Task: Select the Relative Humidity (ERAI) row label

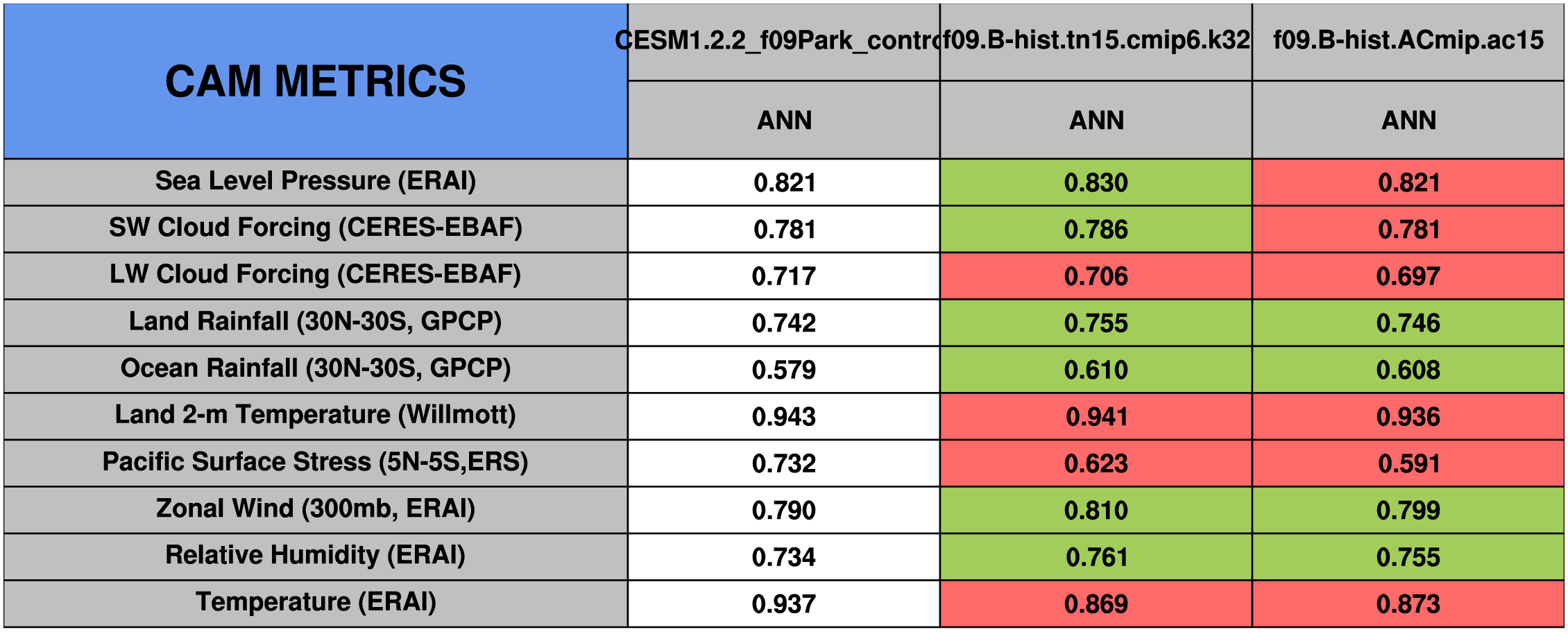Action: pyautogui.click(x=316, y=556)
